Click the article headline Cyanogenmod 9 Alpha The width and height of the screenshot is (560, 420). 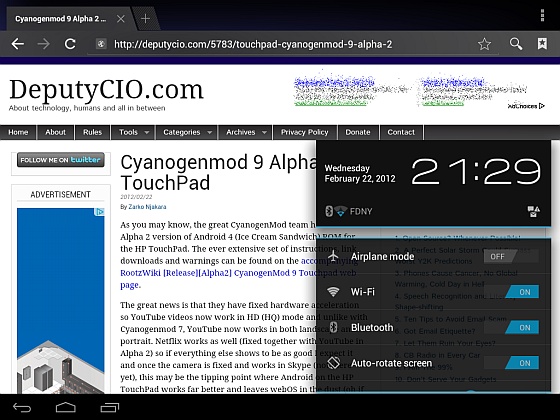pyautogui.click(x=219, y=172)
